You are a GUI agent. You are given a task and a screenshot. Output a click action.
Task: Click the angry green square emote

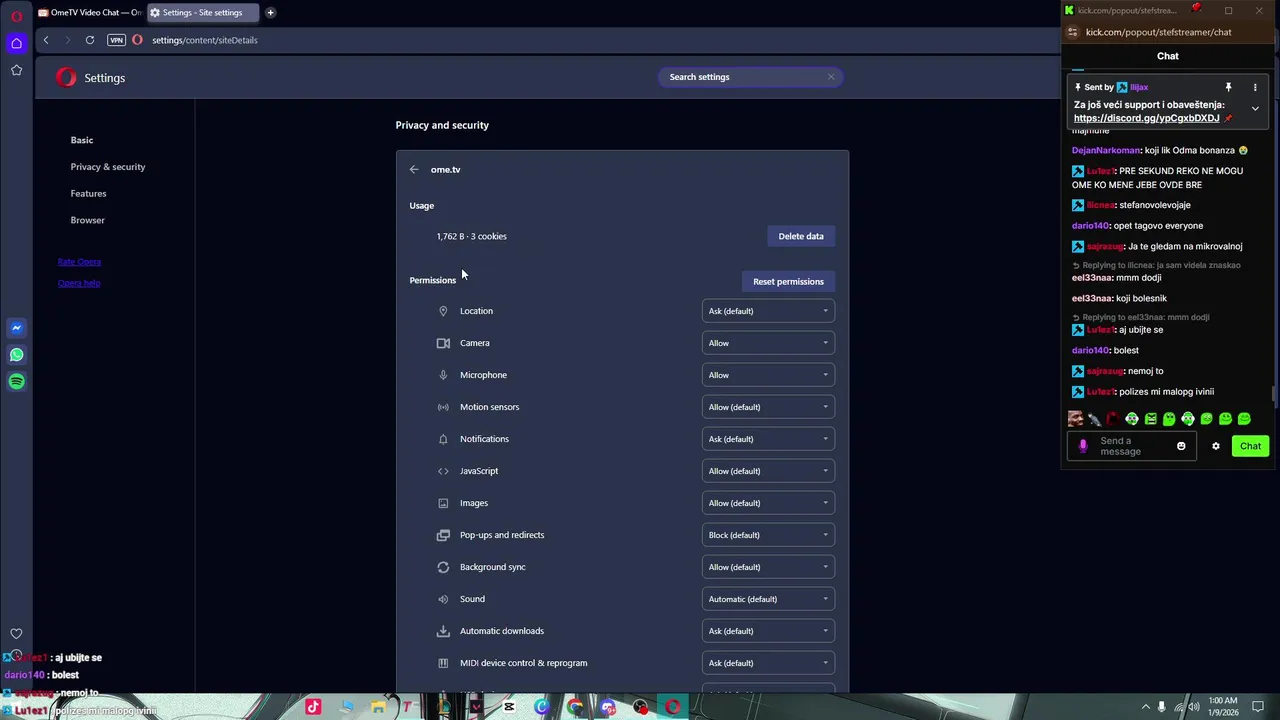click(x=1150, y=419)
